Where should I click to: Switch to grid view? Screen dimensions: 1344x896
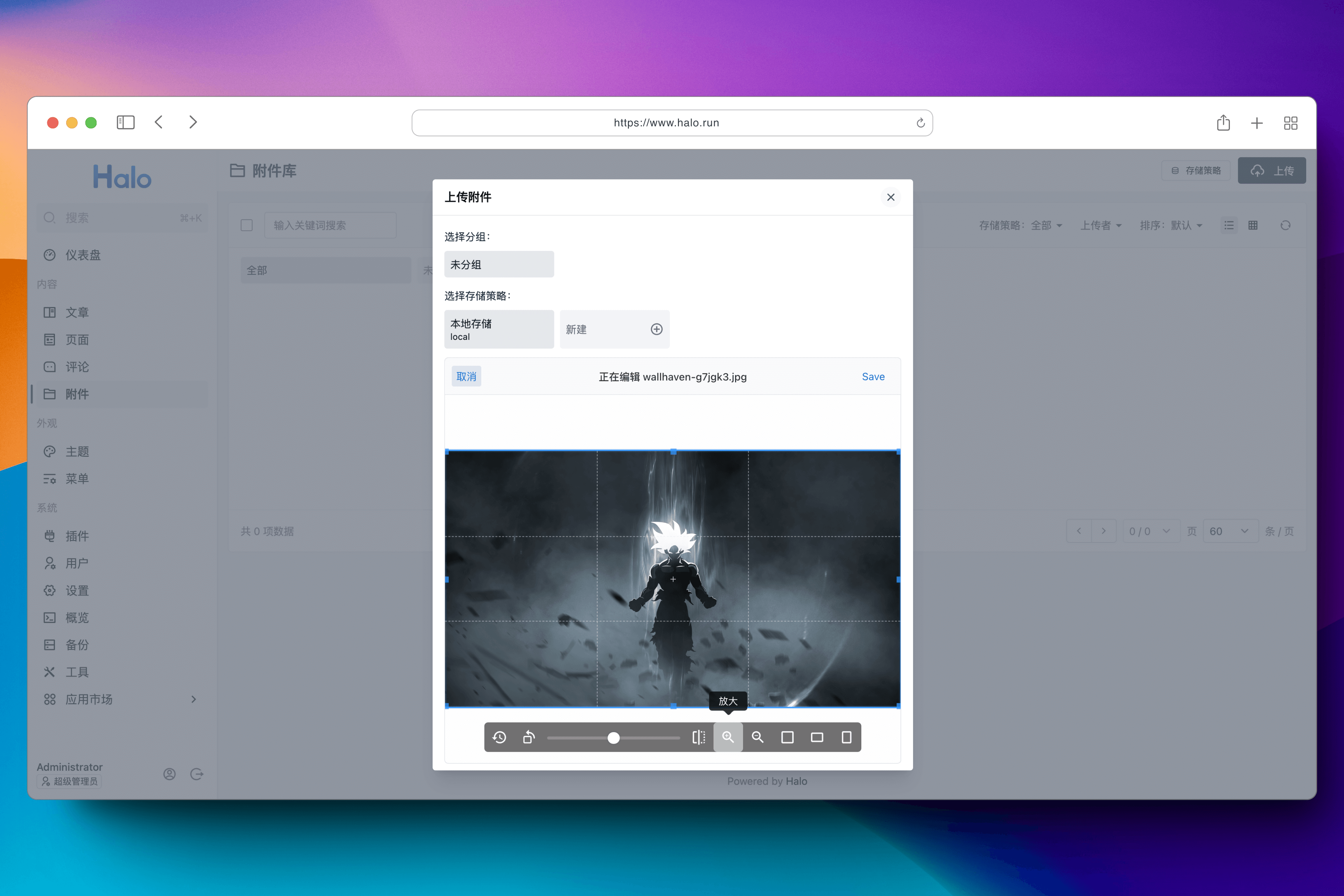[1253, 225]
